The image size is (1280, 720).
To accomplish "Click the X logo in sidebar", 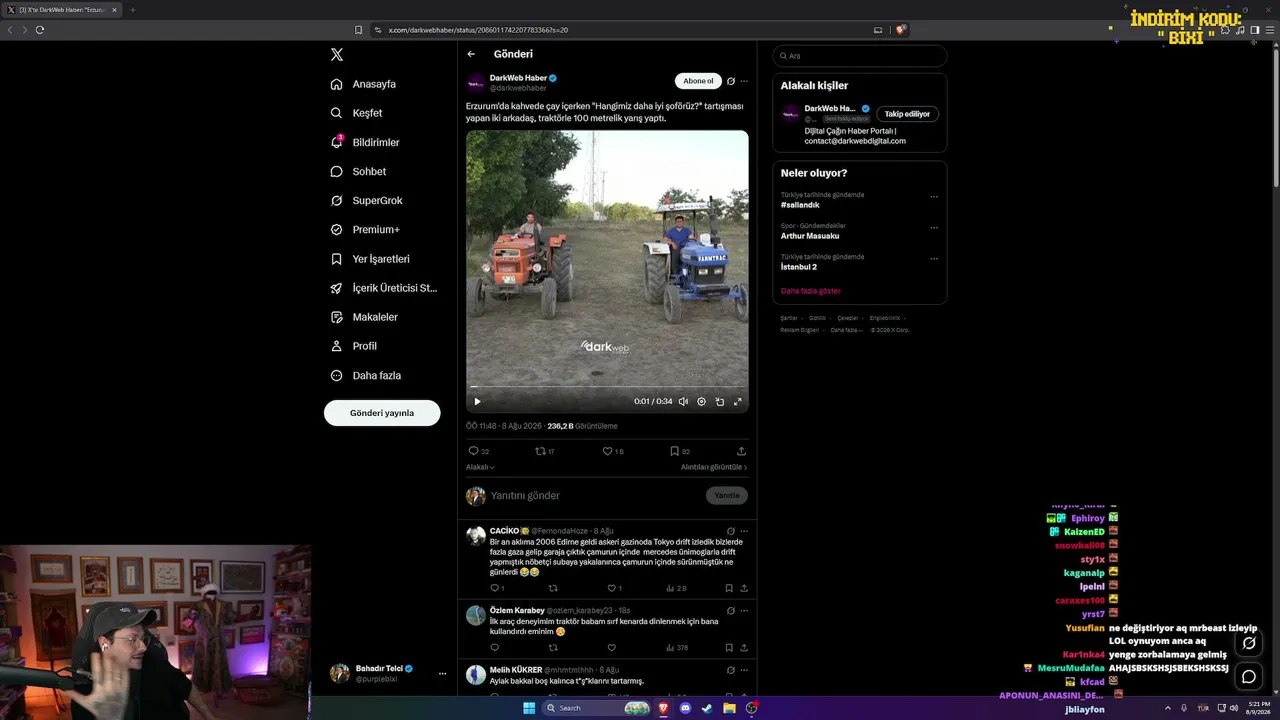I will click(337, 55).
